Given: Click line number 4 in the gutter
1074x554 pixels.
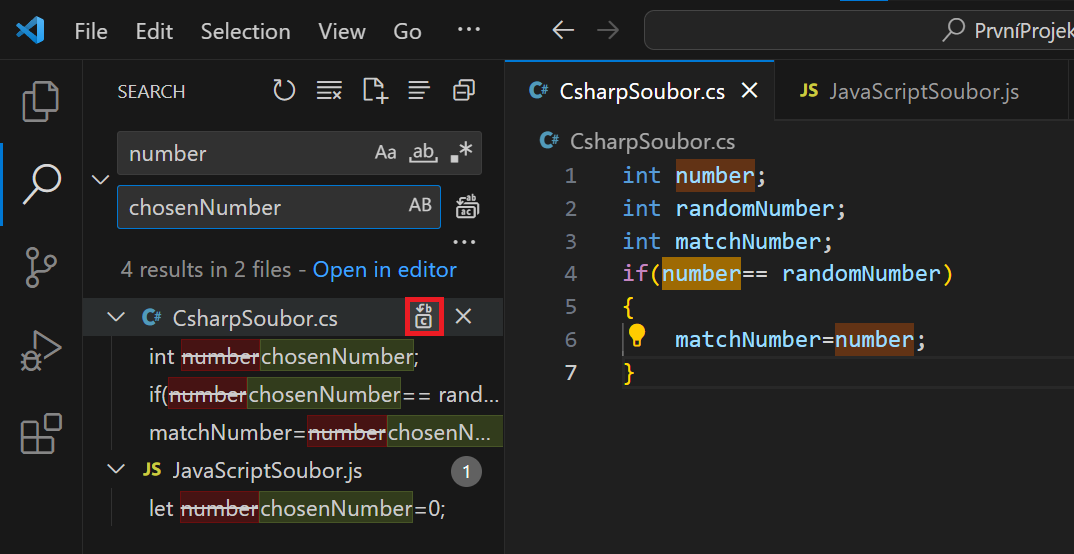Looking at the screenshot, I should tap(570, 275).
